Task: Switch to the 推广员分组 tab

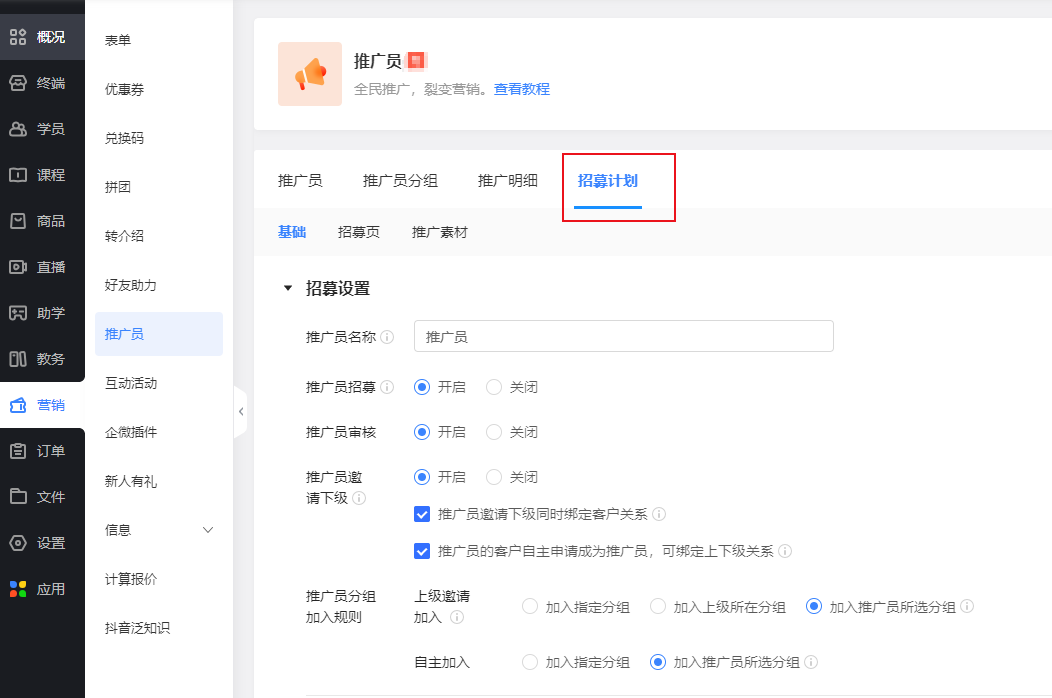Action: pos(400,181)
